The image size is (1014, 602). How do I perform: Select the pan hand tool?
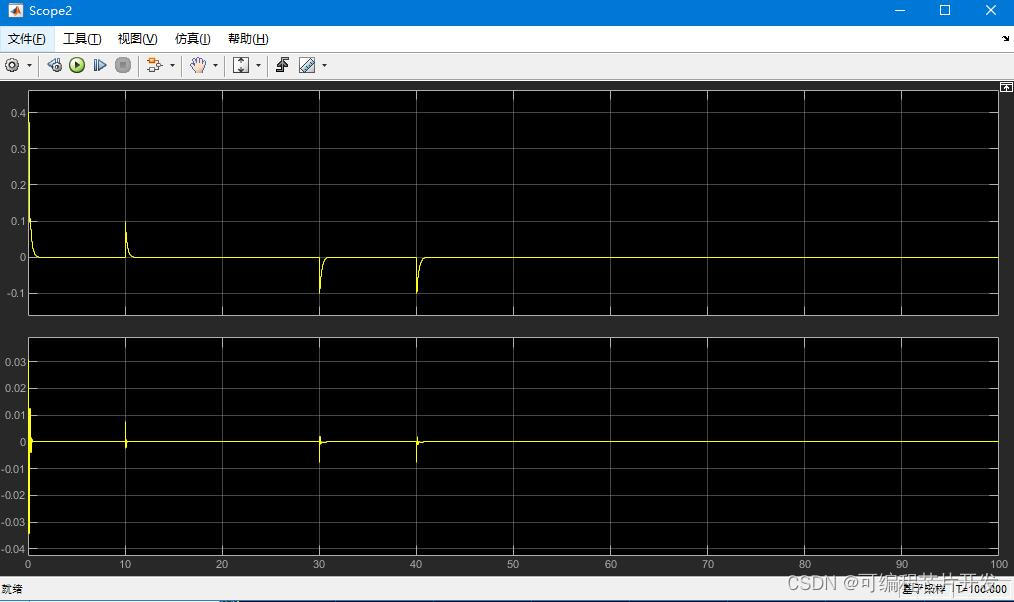click(198, 65)
